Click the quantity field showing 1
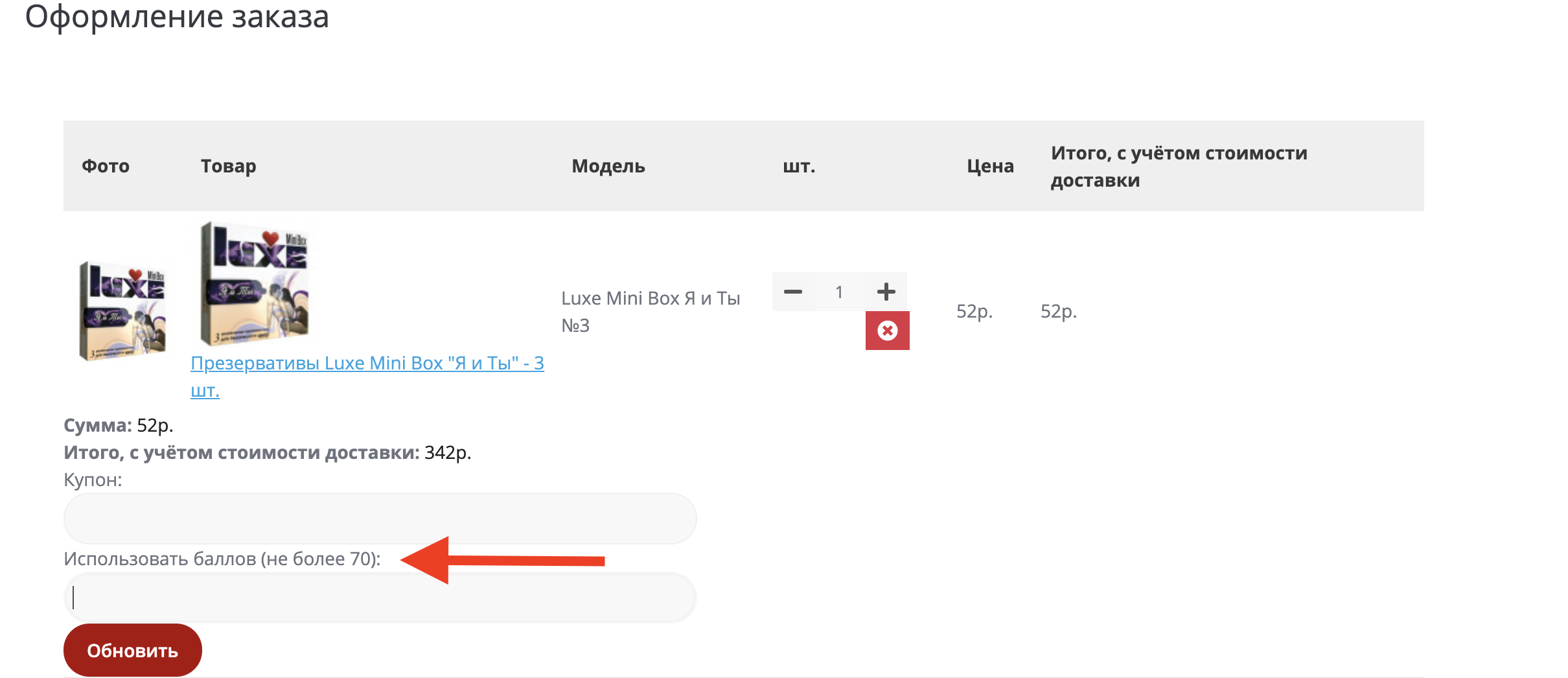This screenshot has height=678, width=1568. (x=839, y=292)
